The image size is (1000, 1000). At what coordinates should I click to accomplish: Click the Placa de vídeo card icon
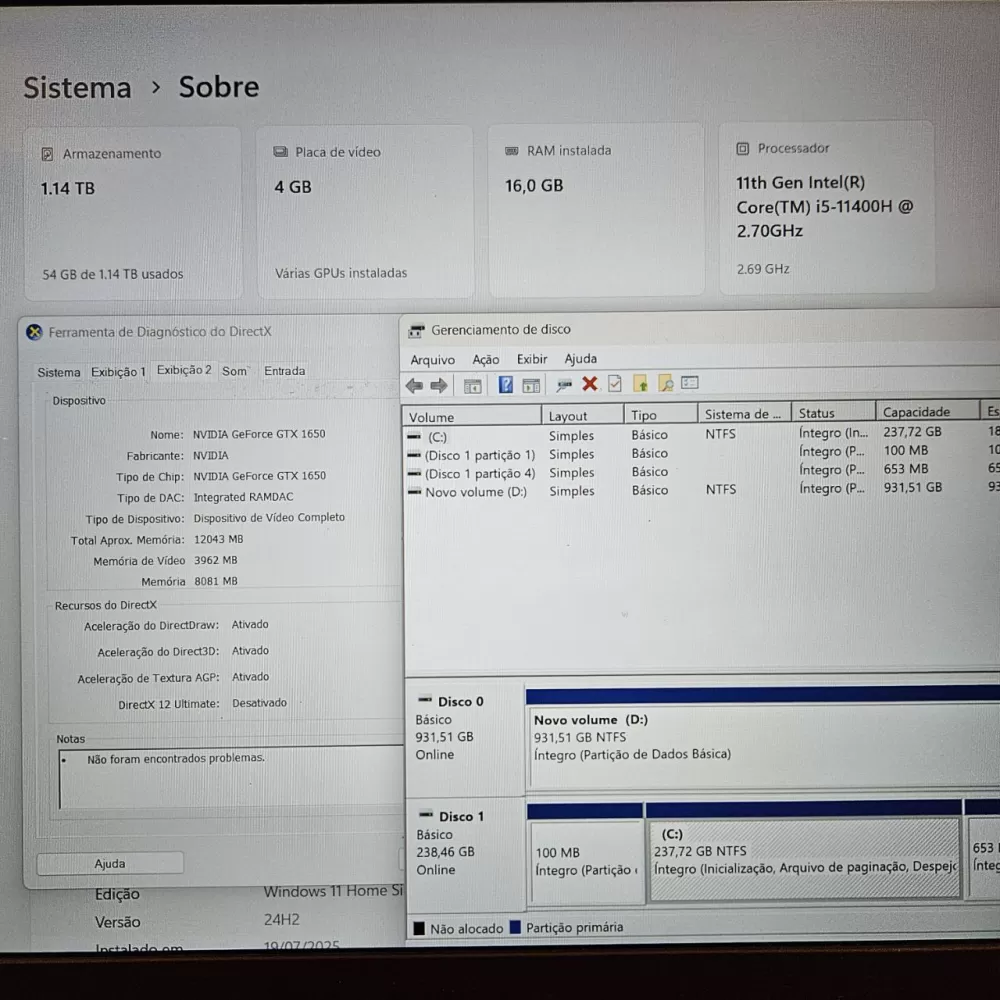tap(281, 152)
